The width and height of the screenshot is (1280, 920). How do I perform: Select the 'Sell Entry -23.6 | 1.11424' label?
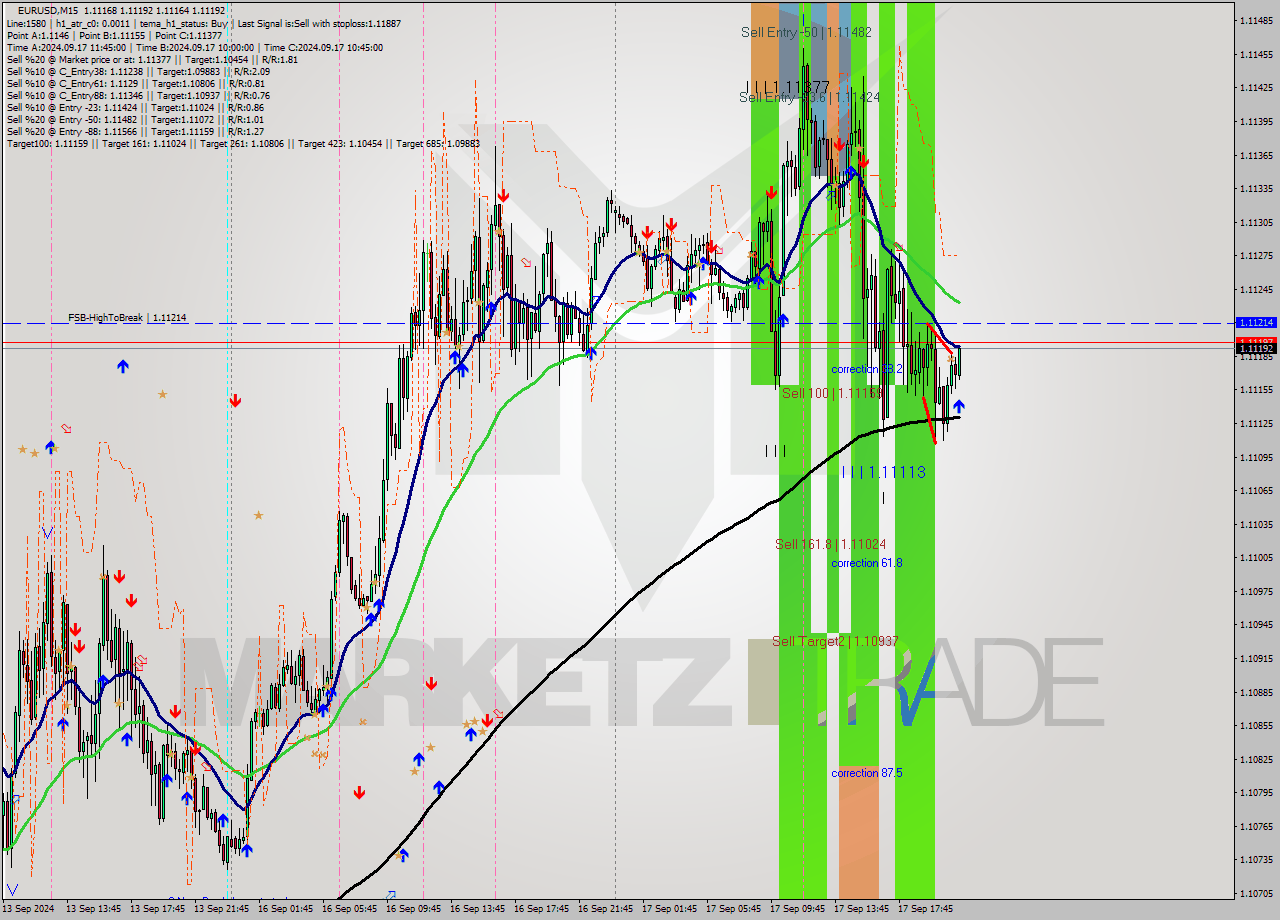pyautogui.click(x=809, y=97)
